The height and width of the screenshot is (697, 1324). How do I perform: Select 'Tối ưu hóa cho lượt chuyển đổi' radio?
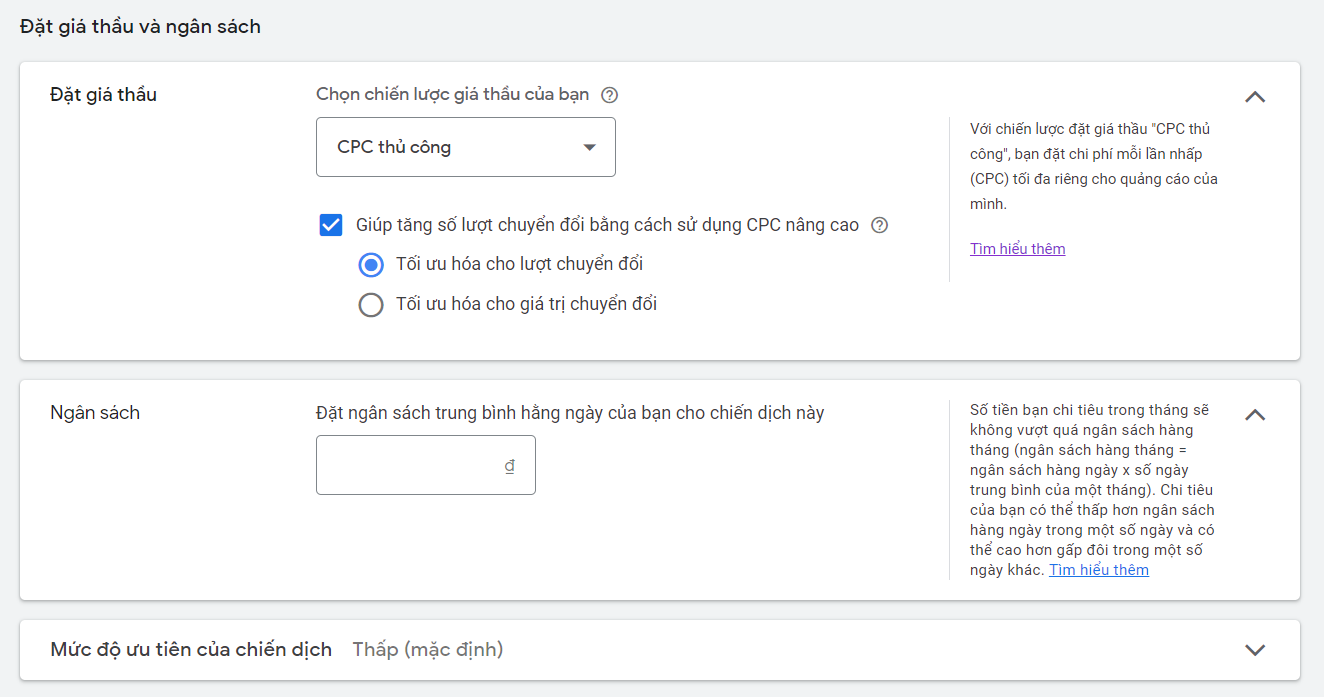[x=371, y=265]
